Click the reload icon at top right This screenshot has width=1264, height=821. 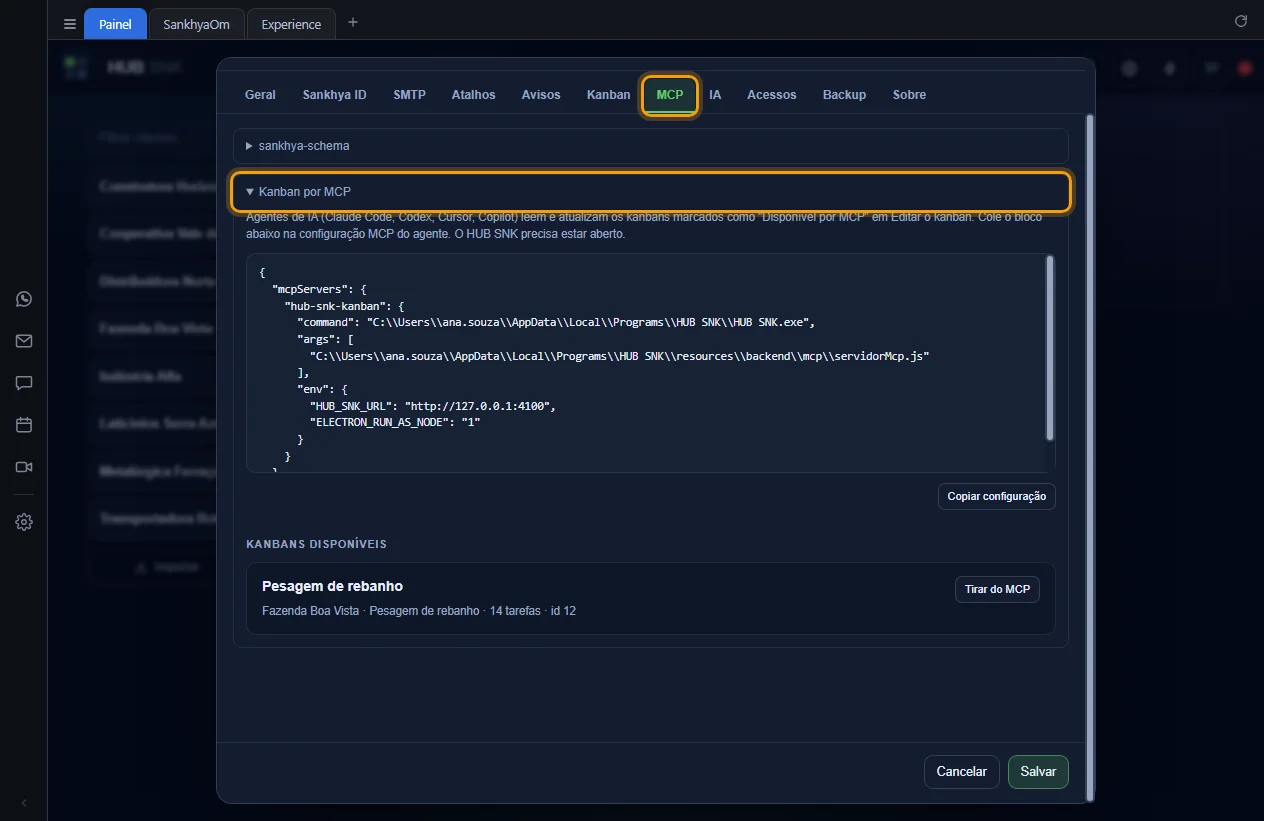(x=1241, y=21)
